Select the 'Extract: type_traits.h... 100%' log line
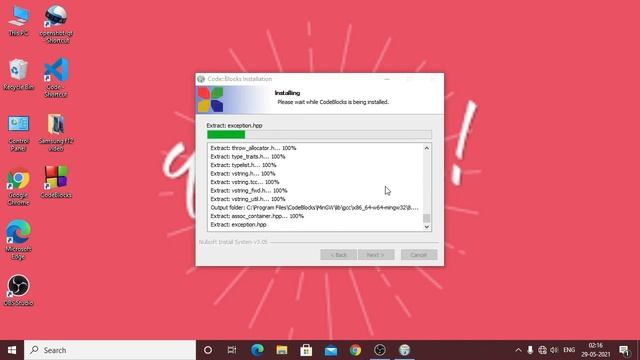Image resolution: width=640 pixels, height=360 pixels. click(x=248, y=157)
